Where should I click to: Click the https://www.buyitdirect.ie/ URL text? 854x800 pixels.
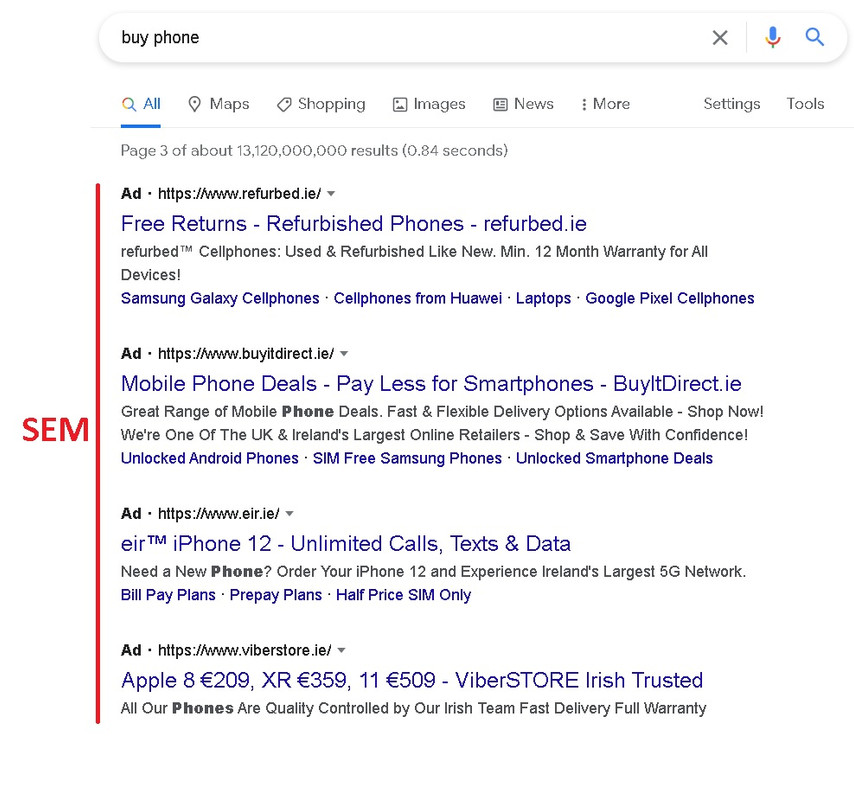coord(246,354)
